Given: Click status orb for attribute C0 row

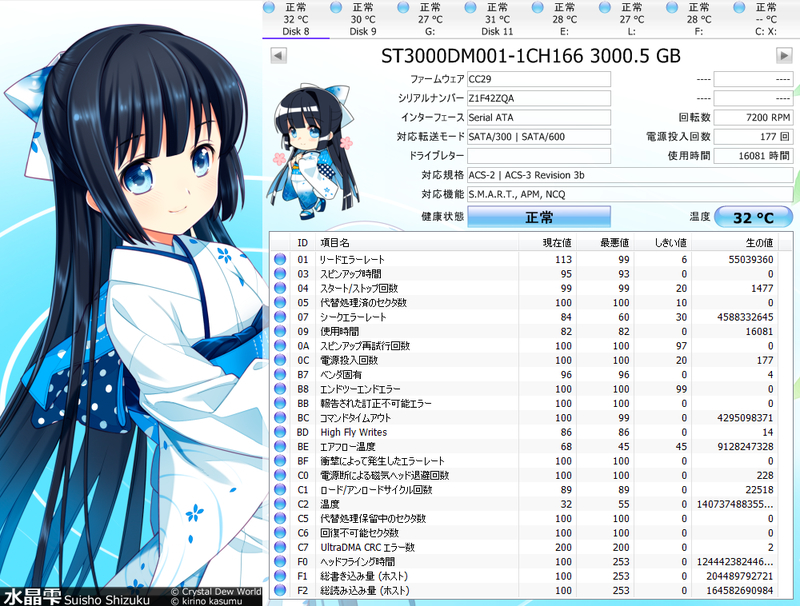Looking at the screenshot, I should point(280,475).
